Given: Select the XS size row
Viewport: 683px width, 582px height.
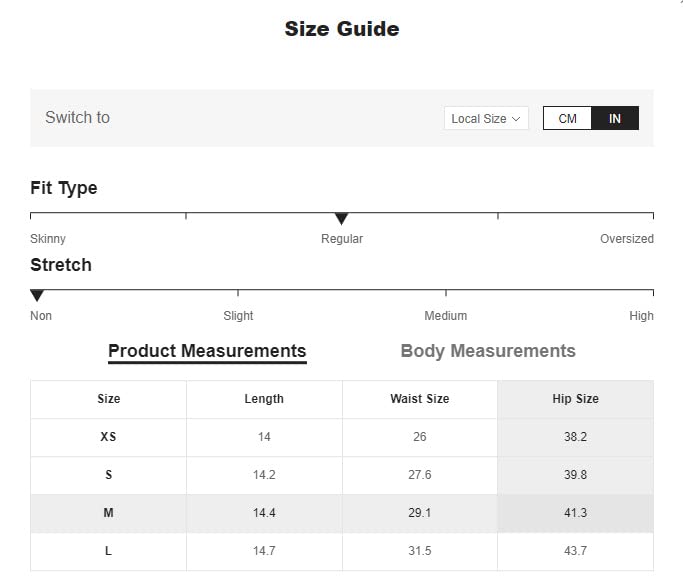Looking at the screenshot, I should tap(109, 437).
